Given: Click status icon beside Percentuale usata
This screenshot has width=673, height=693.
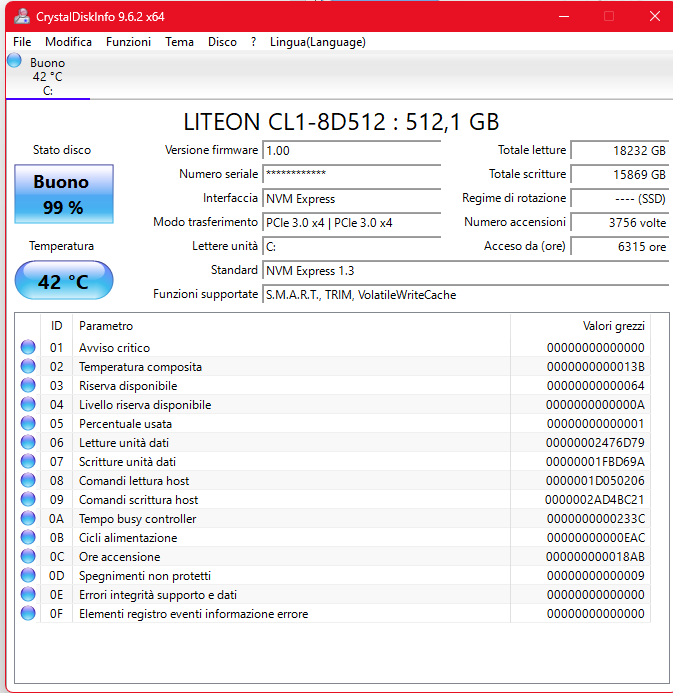Looking at the screenshot, I should [28, 424].
